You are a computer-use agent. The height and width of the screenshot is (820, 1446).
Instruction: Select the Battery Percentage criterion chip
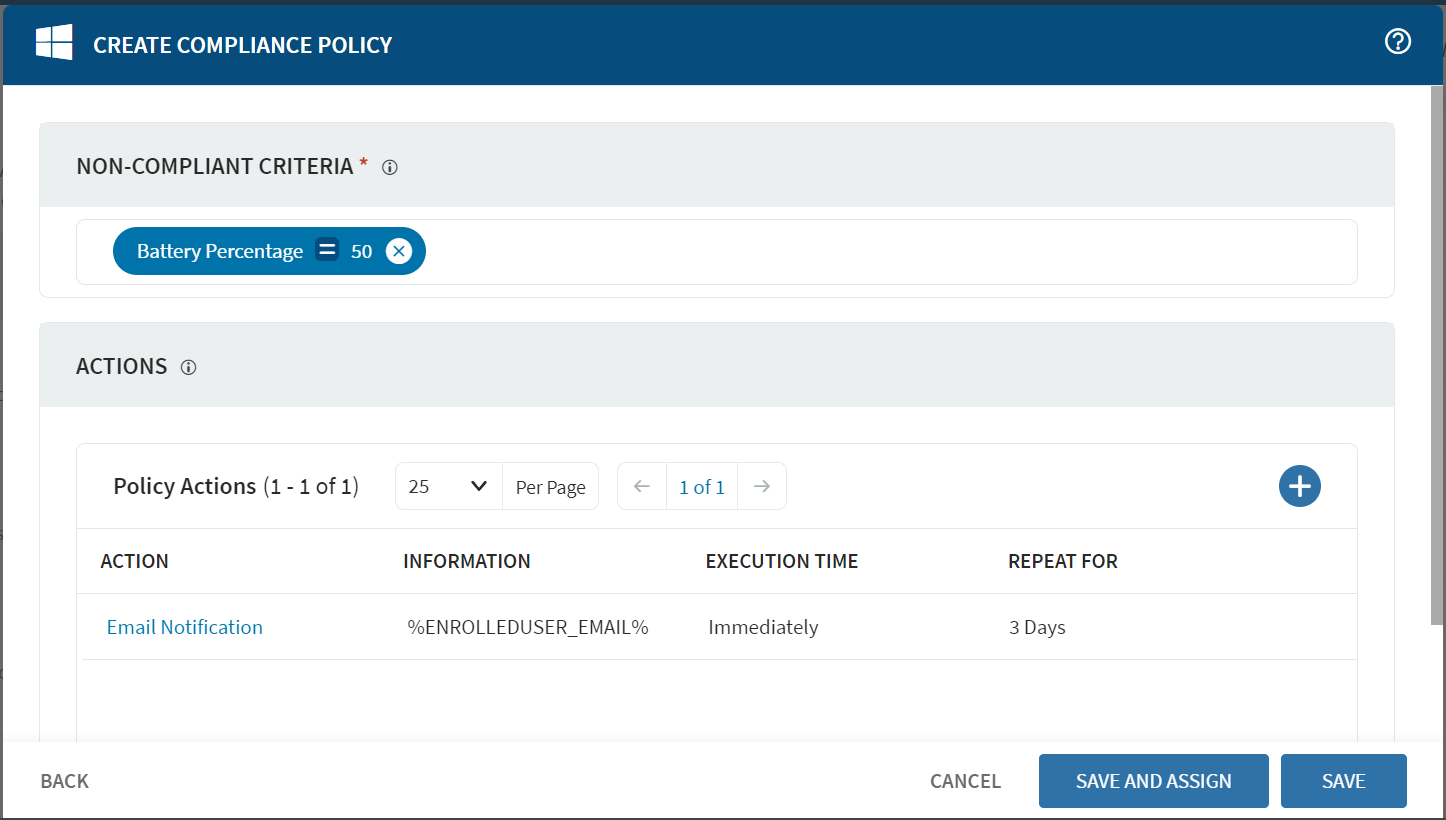click(220, 251)
